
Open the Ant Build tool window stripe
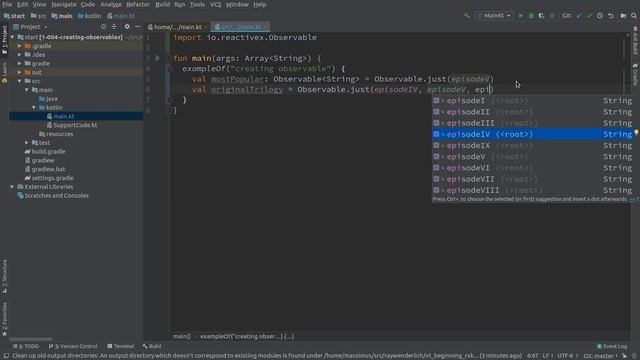[x=635, y=41]
